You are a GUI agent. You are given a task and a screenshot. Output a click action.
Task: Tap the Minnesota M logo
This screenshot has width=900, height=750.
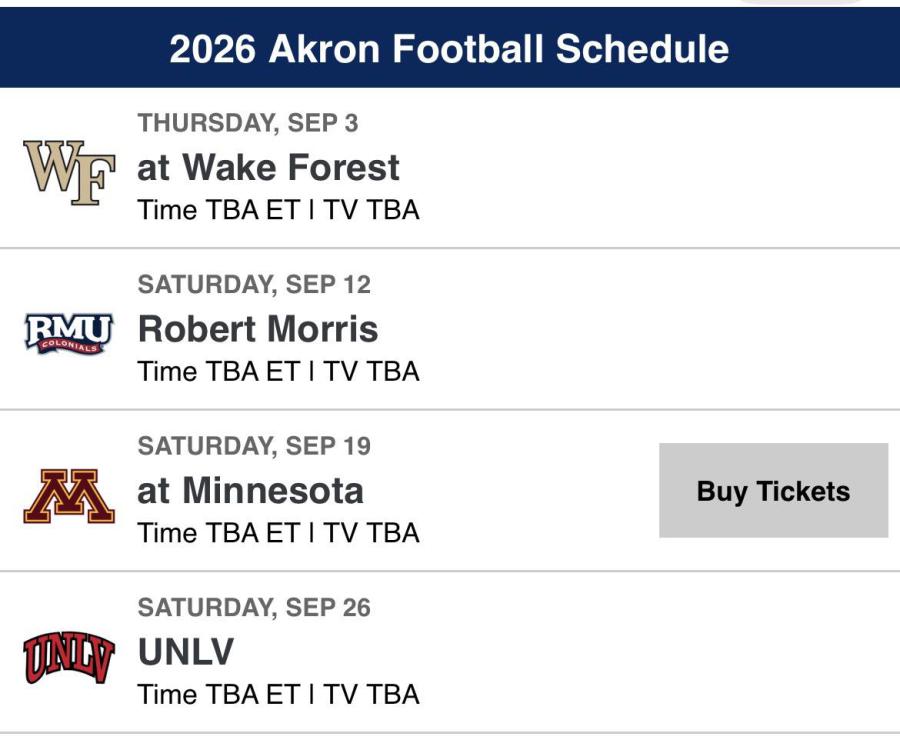(69, 497)
